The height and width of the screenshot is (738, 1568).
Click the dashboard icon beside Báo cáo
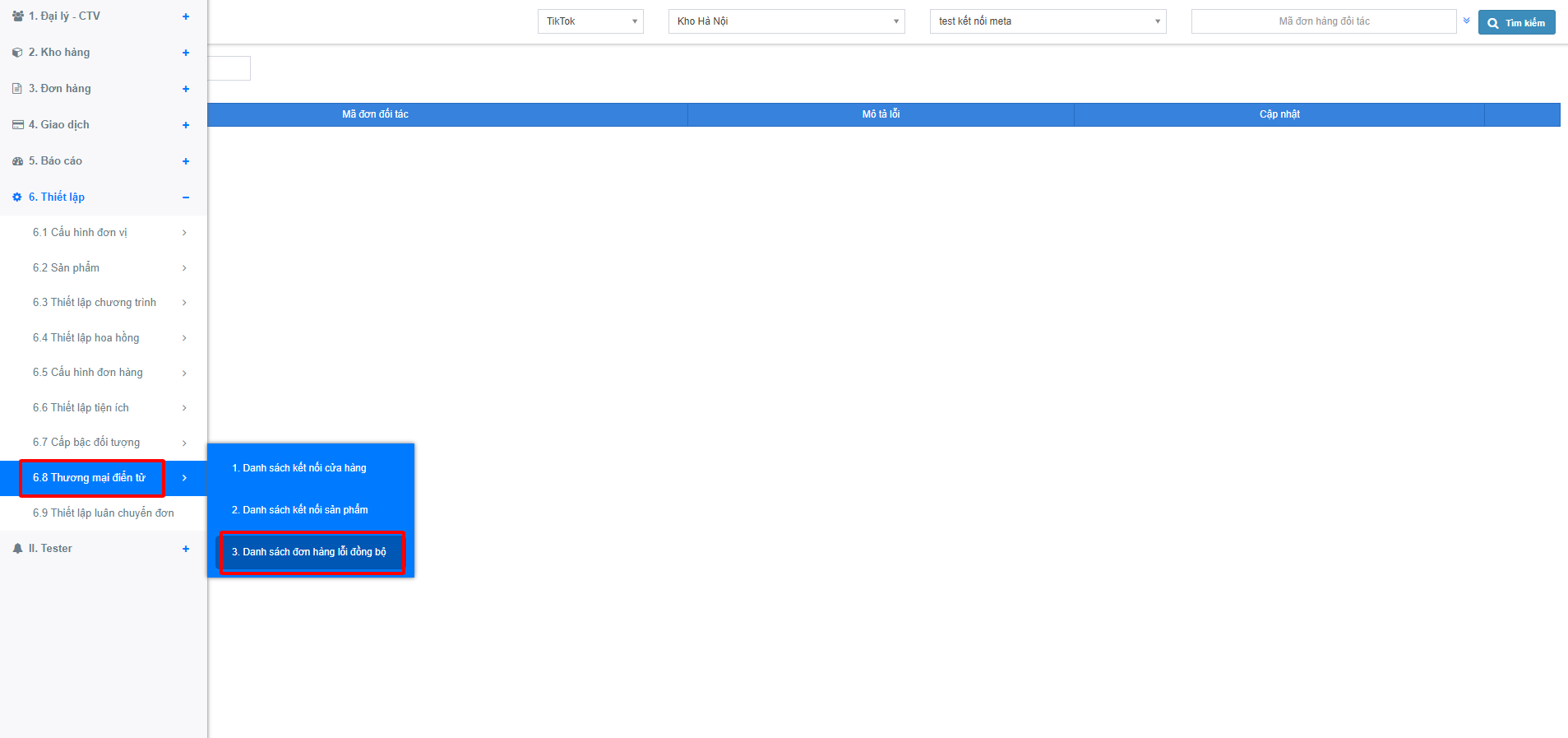17,161
